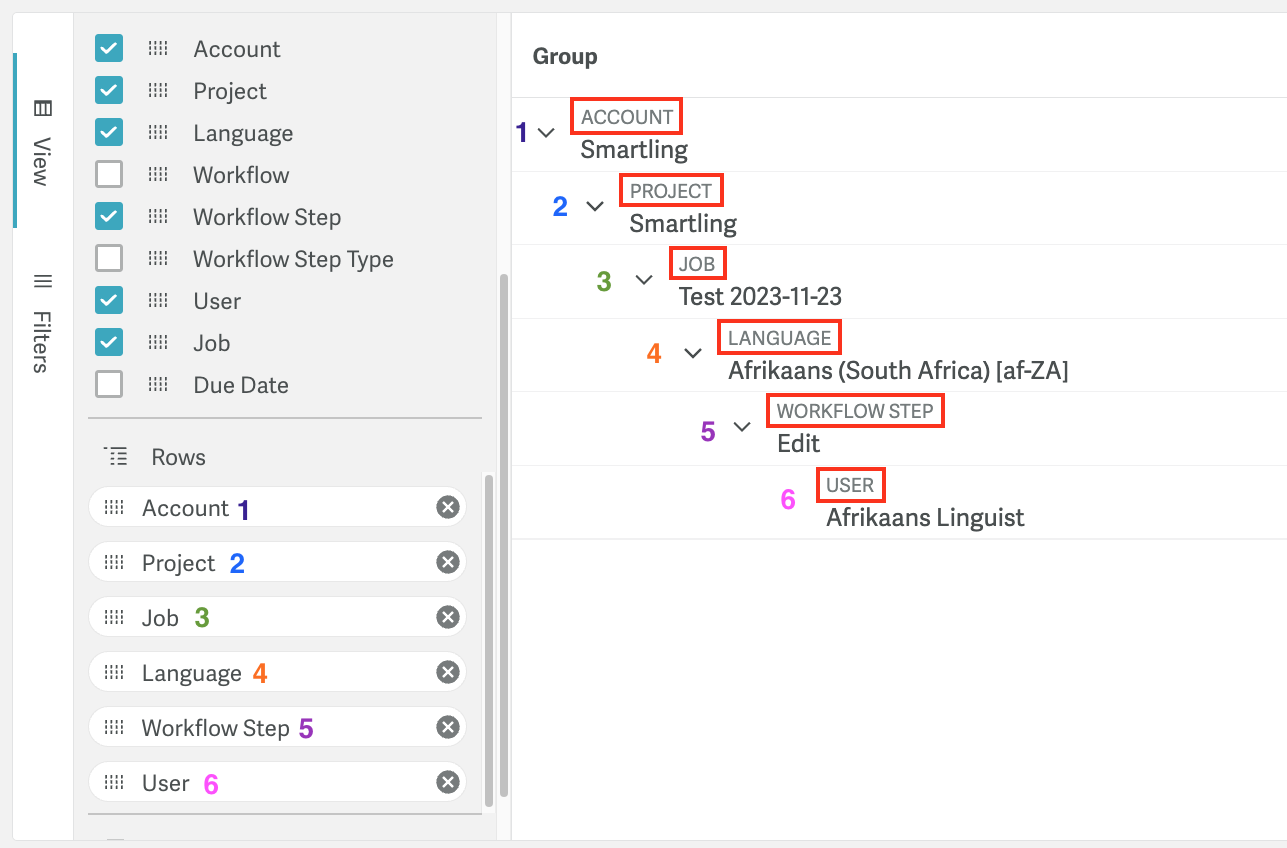Uncheck the Project checkbox

click(x=109, y=91)
